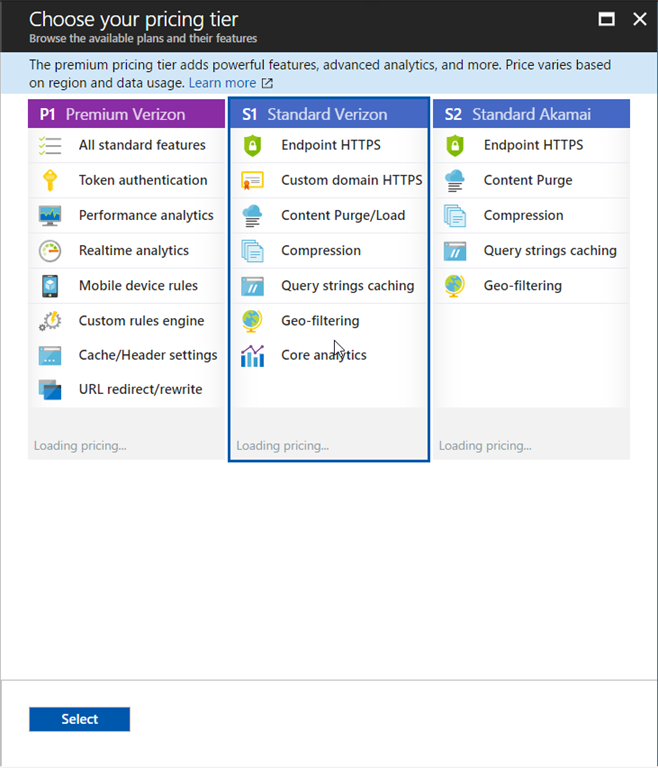Click Query strings caching icon in S1
This screenshot has width=658, height=768.
click(x=252, y=286)
